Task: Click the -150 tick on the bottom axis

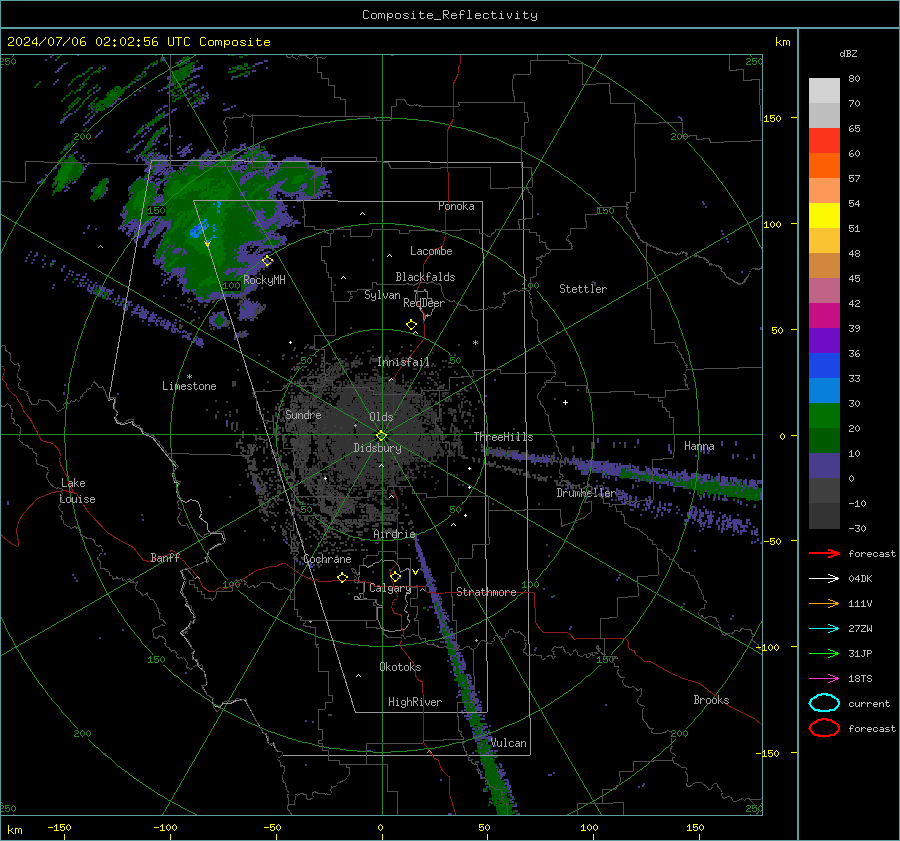Action: 60,828
